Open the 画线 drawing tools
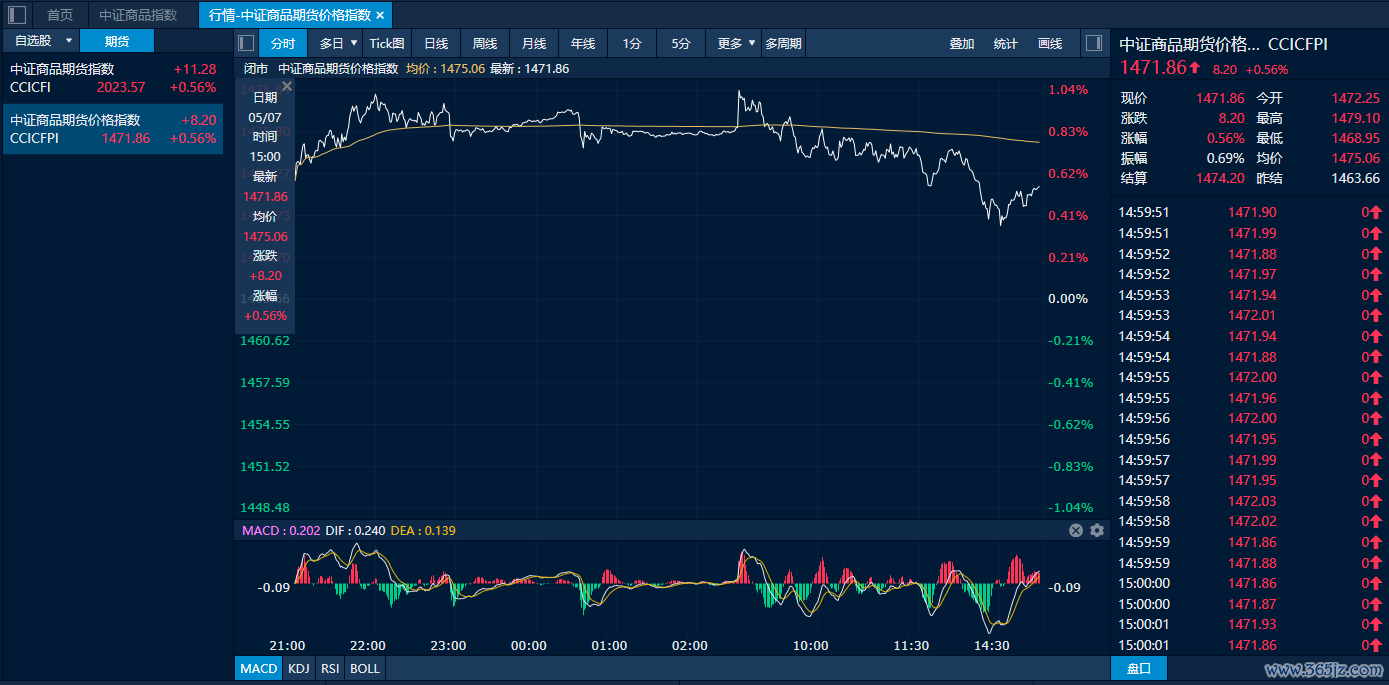Screen dimensions: 1389x685 1050,43
